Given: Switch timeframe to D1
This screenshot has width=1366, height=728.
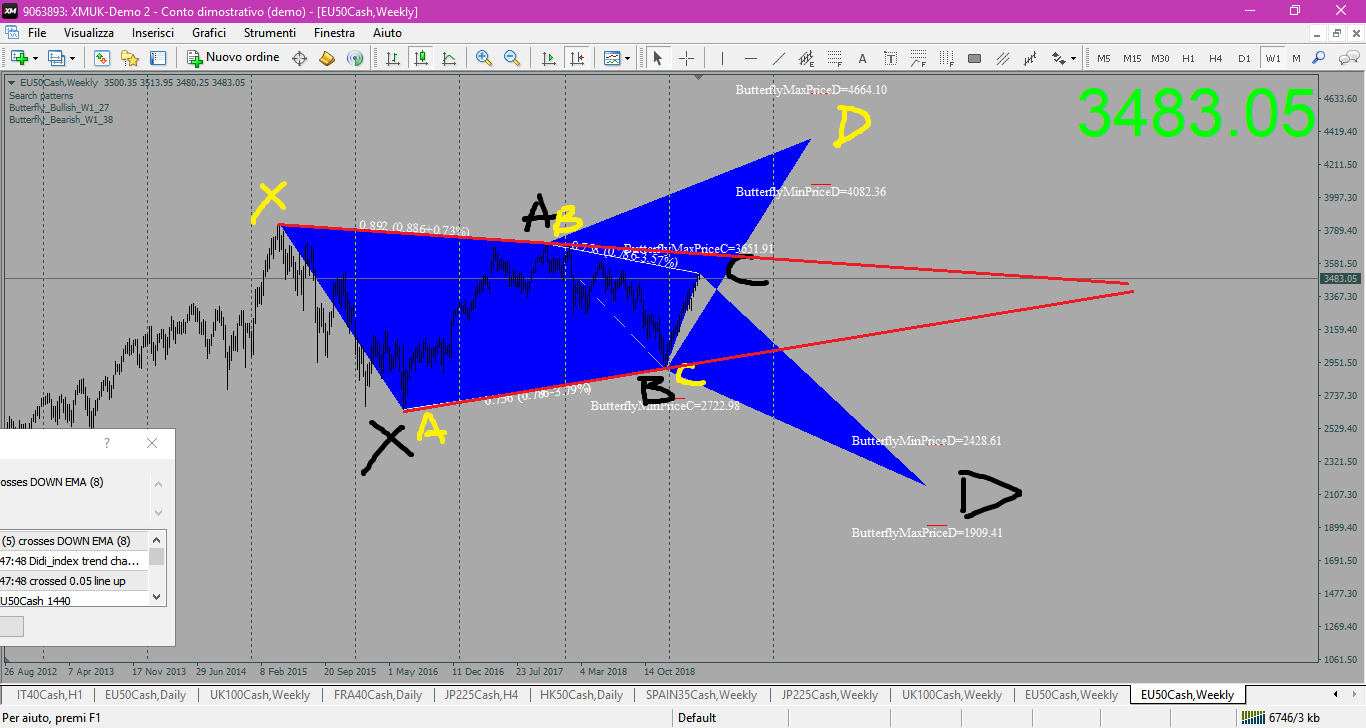Looking at the screenshot, I should [1244, 58].
